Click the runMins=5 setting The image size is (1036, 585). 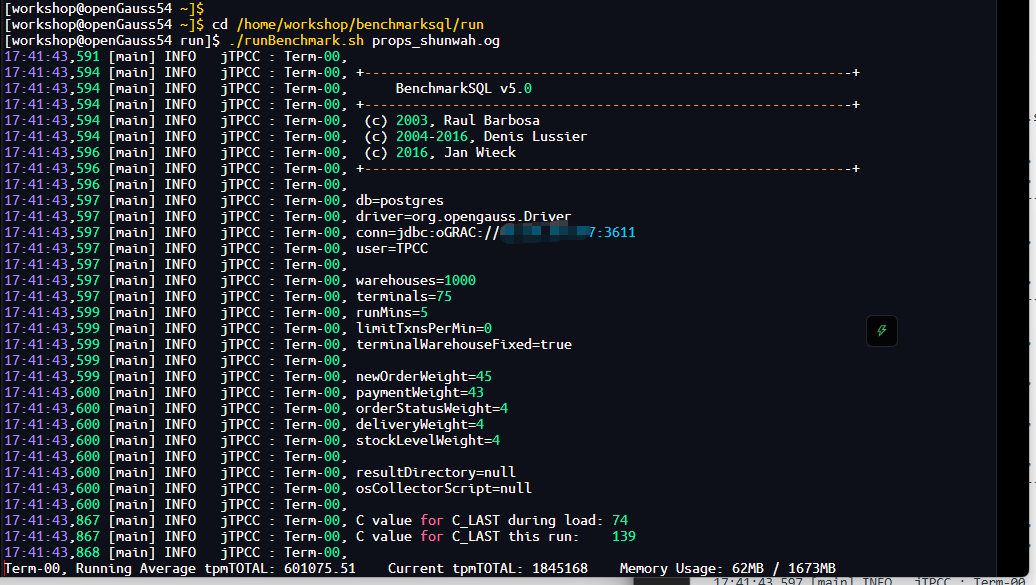[x=392, y=312]
